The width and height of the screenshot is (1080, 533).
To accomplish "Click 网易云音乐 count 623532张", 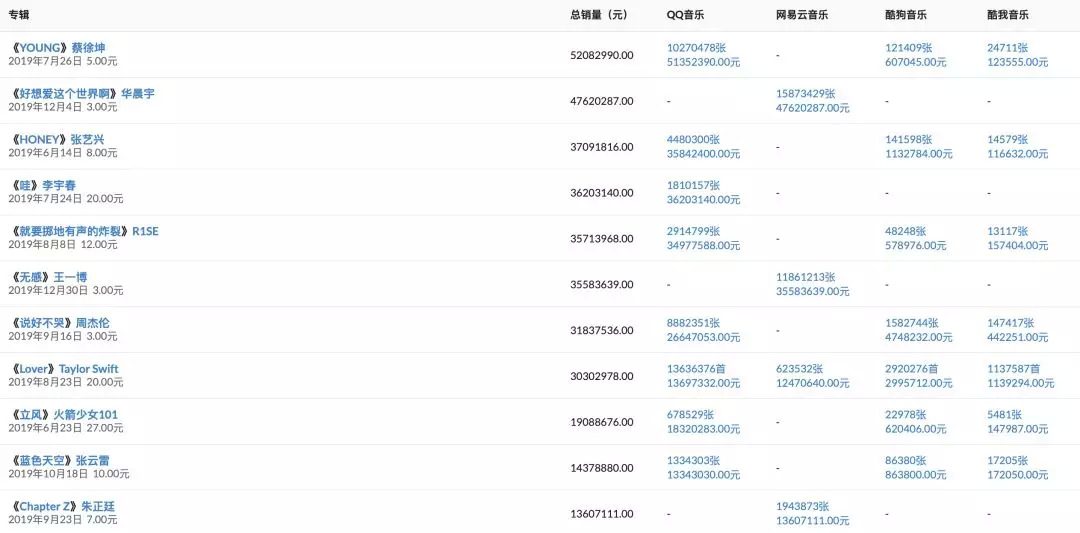I will tap(799, 369).
